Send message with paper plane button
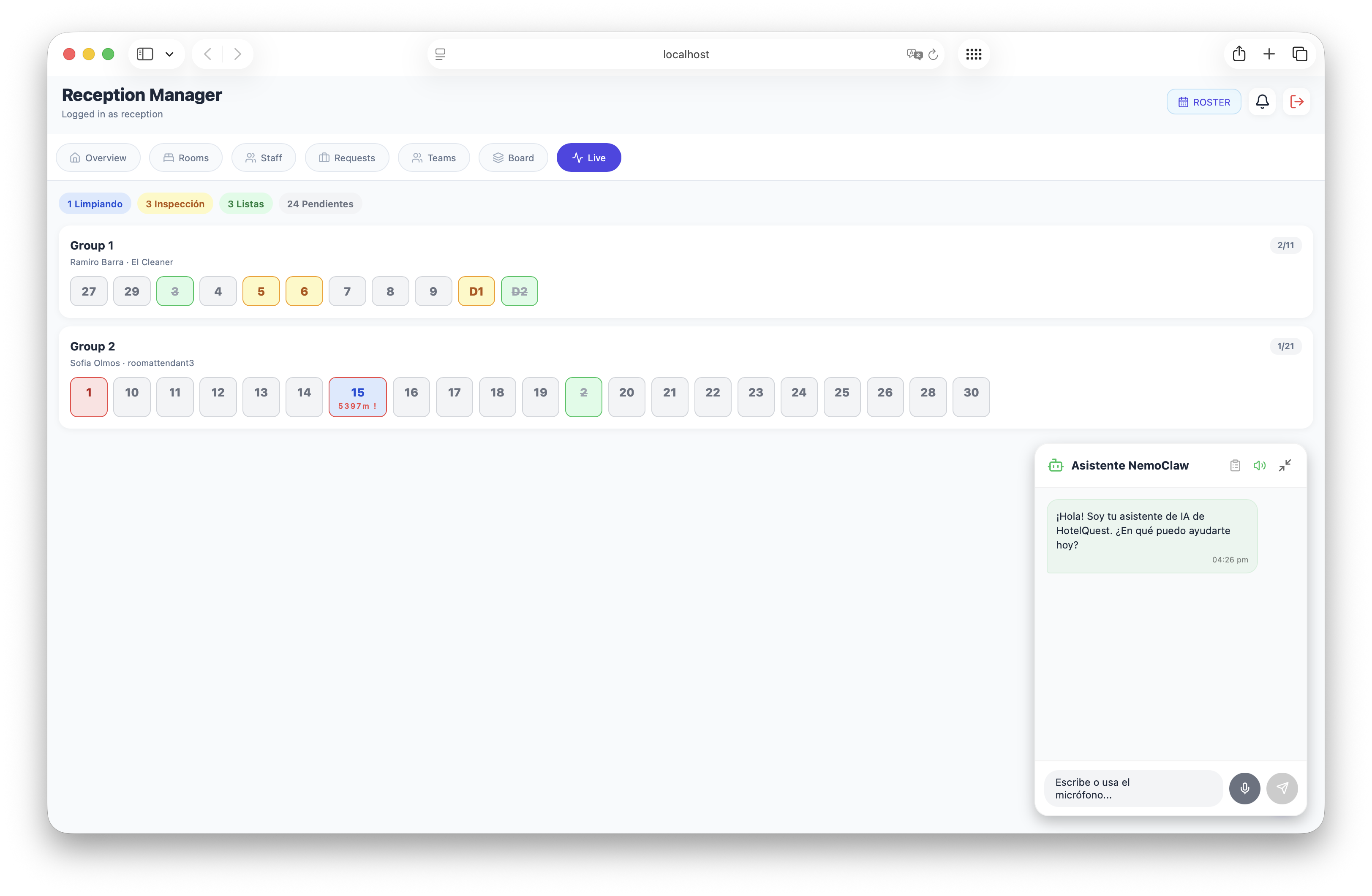 [x=1282, y=787]
